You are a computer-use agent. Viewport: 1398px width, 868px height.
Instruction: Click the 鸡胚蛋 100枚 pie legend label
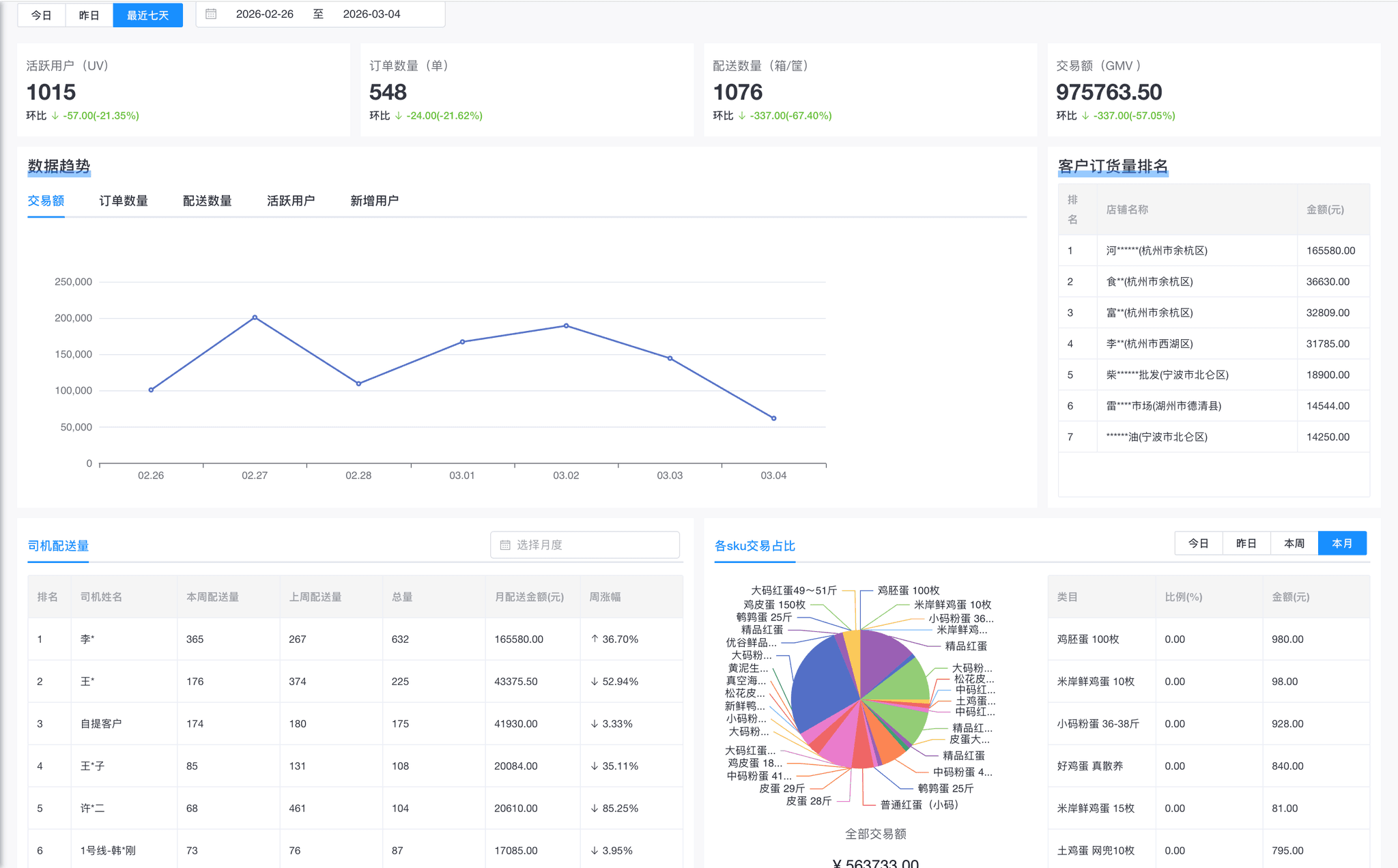908,590
